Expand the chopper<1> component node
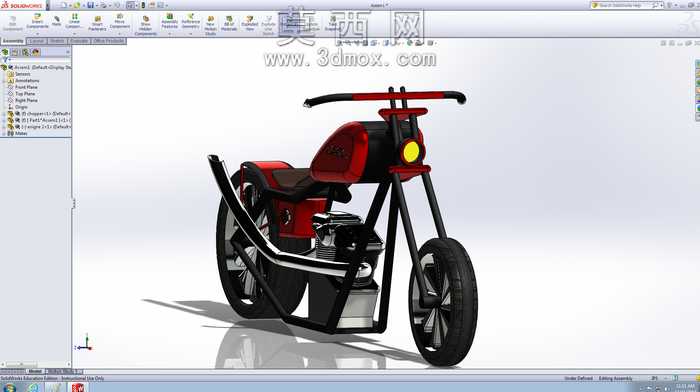This screenshot has height=392, width=700. point(4,114)
